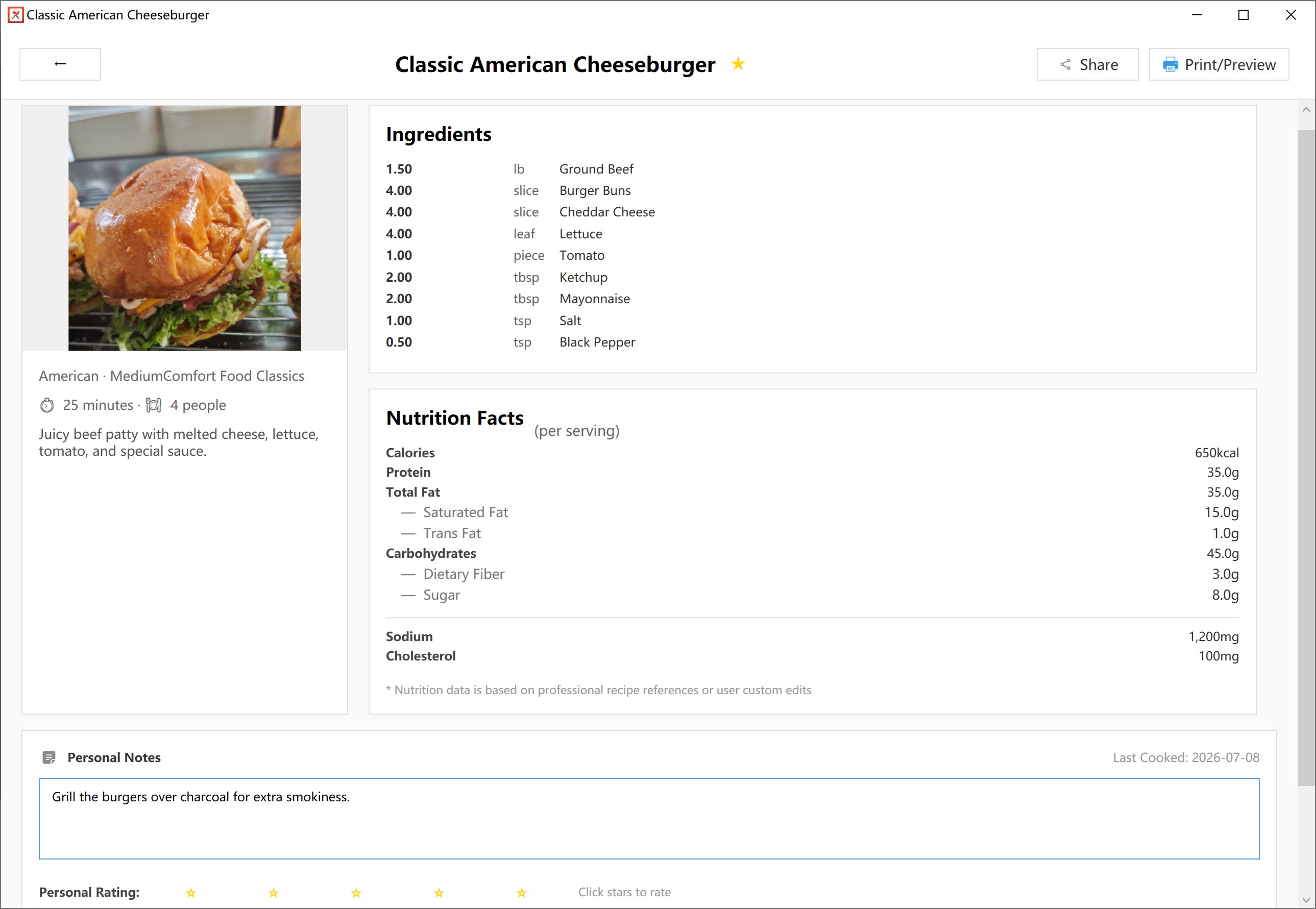Click the 'Click stars to rate' hint
Viewport: 1316px width, 909px height.
click(624, 893)
